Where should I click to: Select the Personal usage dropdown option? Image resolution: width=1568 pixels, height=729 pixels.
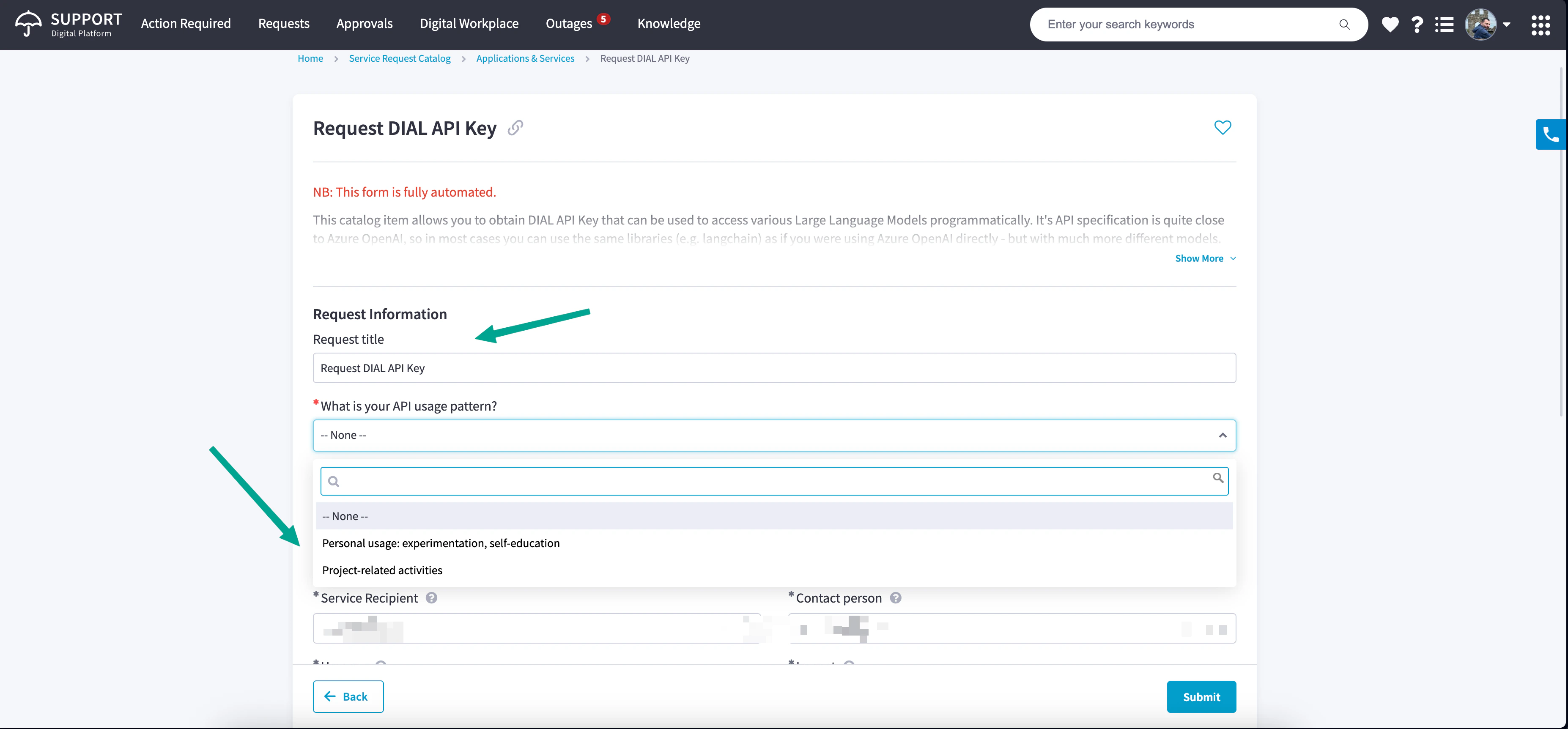click(x=441, y=543)
